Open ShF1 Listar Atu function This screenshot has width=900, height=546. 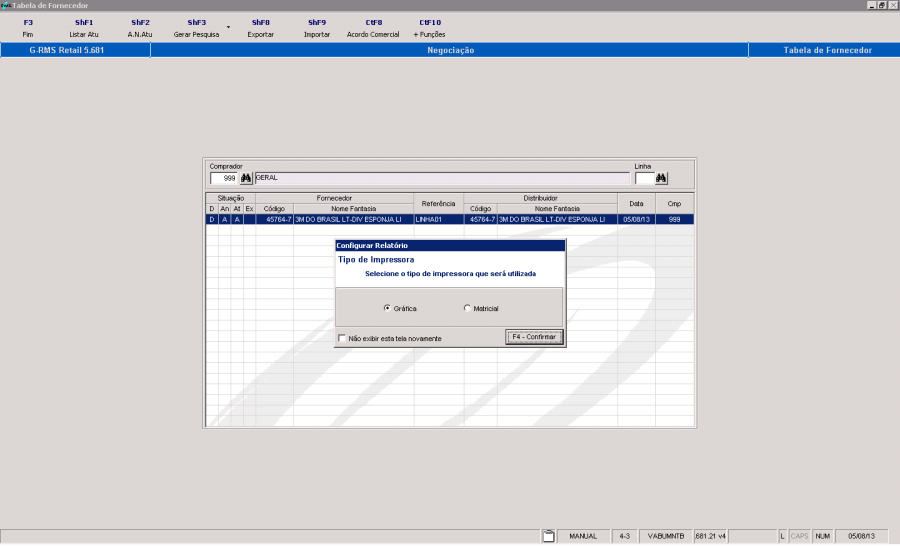tap(84, 28)
